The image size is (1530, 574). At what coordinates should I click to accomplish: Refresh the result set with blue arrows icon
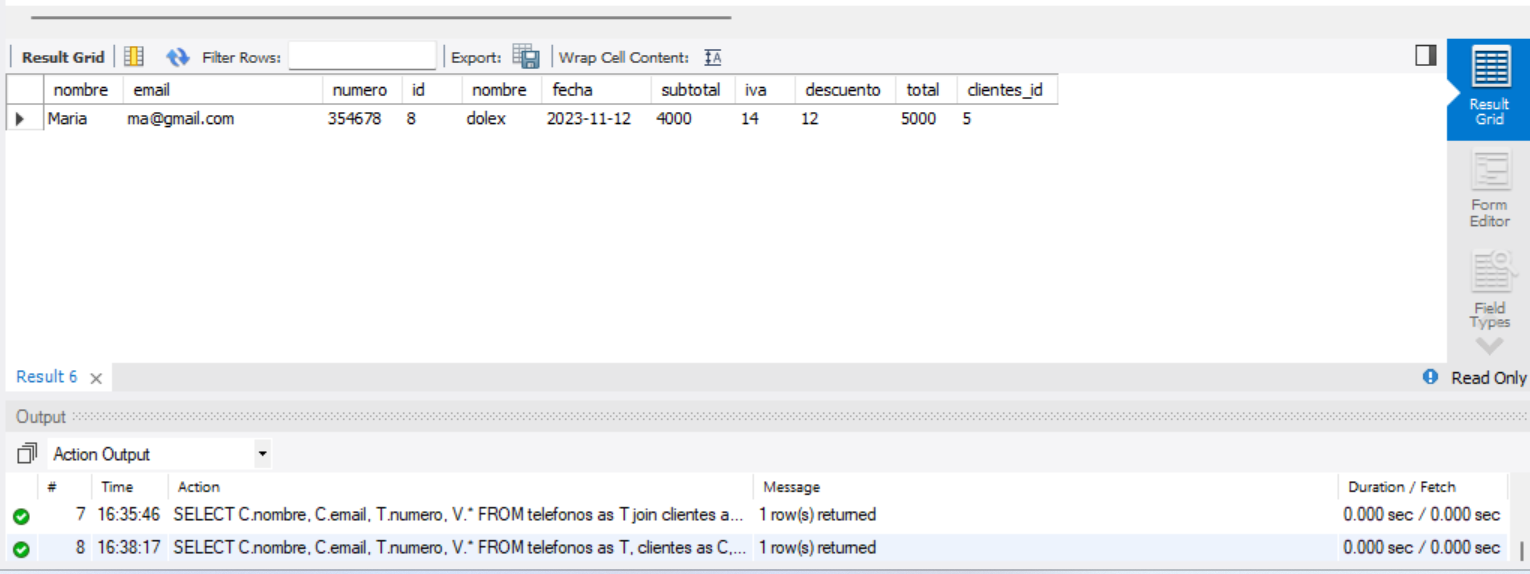178,57
